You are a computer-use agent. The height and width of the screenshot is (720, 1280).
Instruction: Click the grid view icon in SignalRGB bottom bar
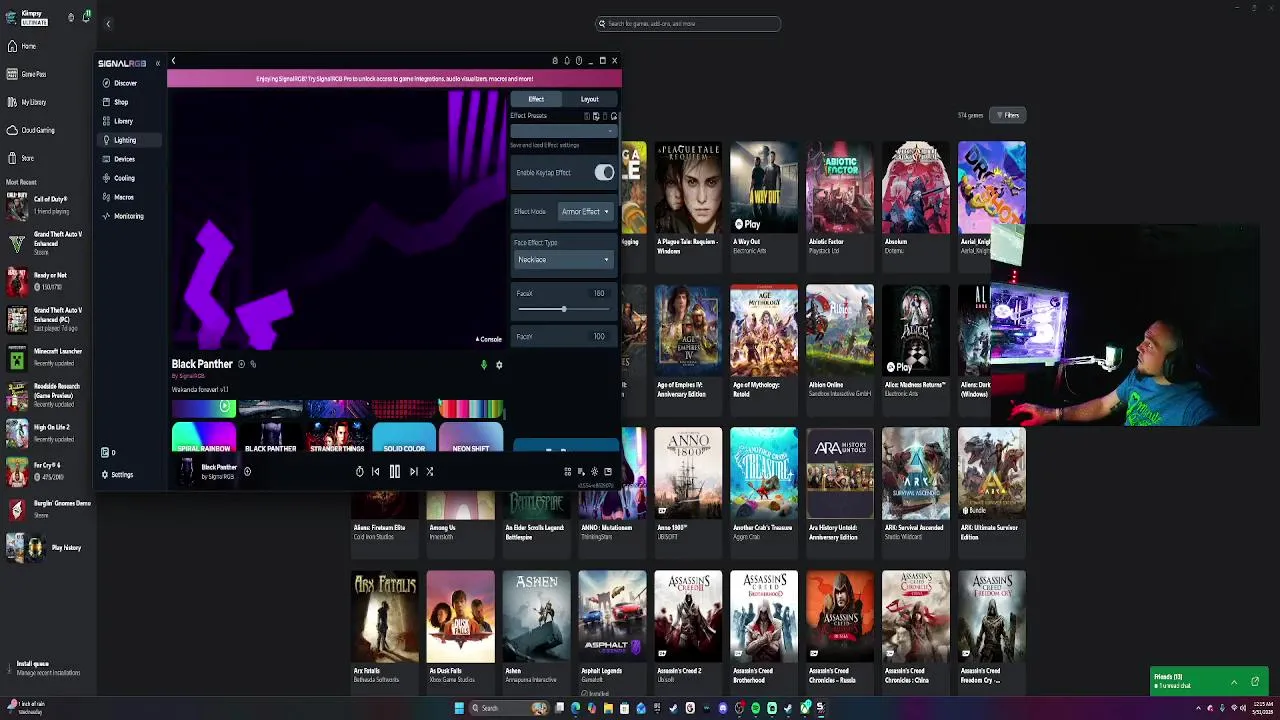tap(567, 472)
